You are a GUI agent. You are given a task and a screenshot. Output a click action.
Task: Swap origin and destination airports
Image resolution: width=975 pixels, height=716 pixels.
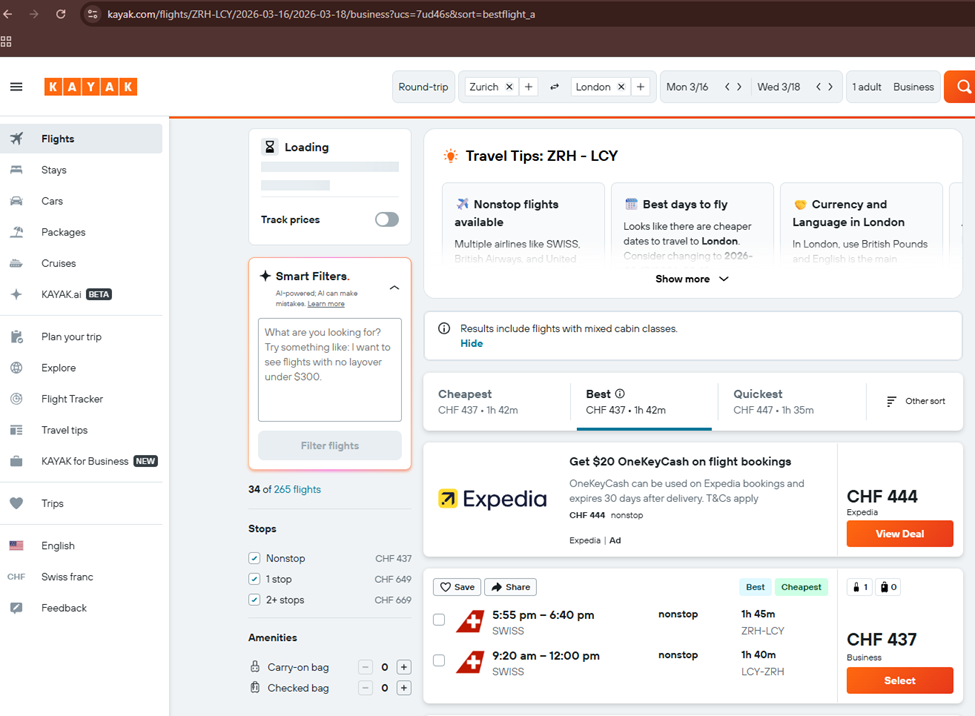(x=554, y=86)
